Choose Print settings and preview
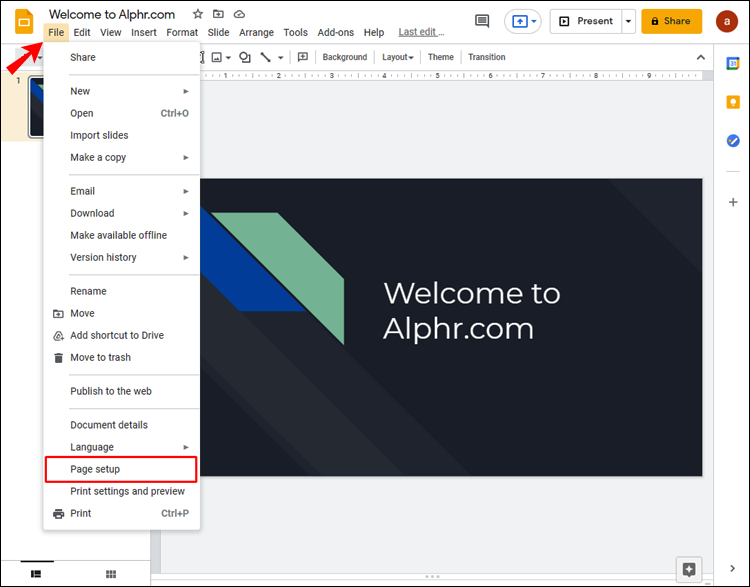Viewport: 750px width, 587px height. tap(121, 491)
